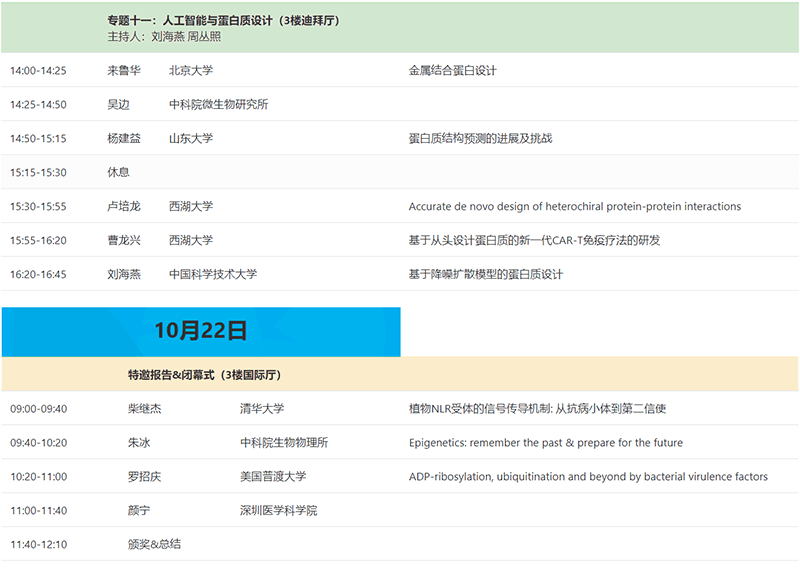Click affiliation 中科院微生物研究所
The image size is (800, 574).
coord(218,105)
